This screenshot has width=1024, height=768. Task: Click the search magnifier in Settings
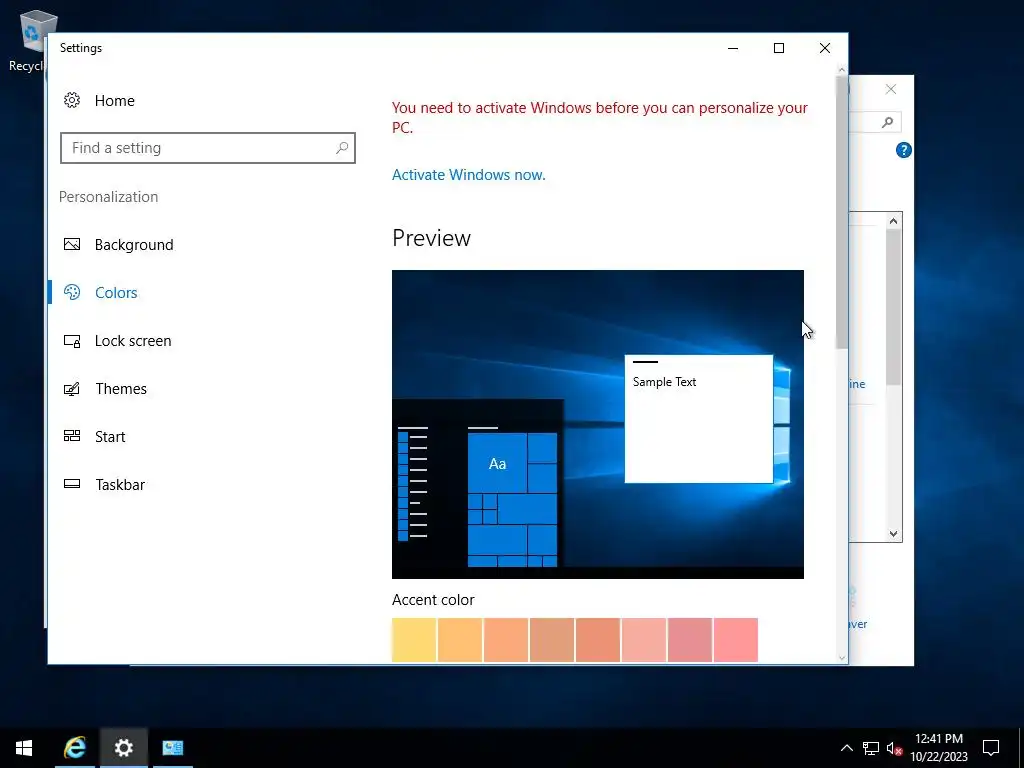pyautogui.click(x=342, y=148)
